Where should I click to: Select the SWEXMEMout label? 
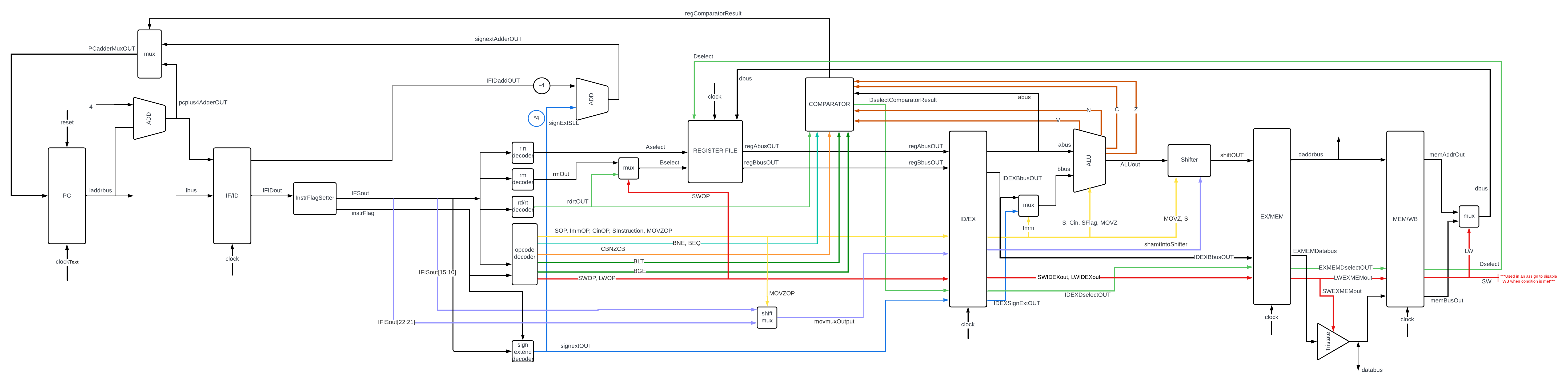[x=1342, y=291]
